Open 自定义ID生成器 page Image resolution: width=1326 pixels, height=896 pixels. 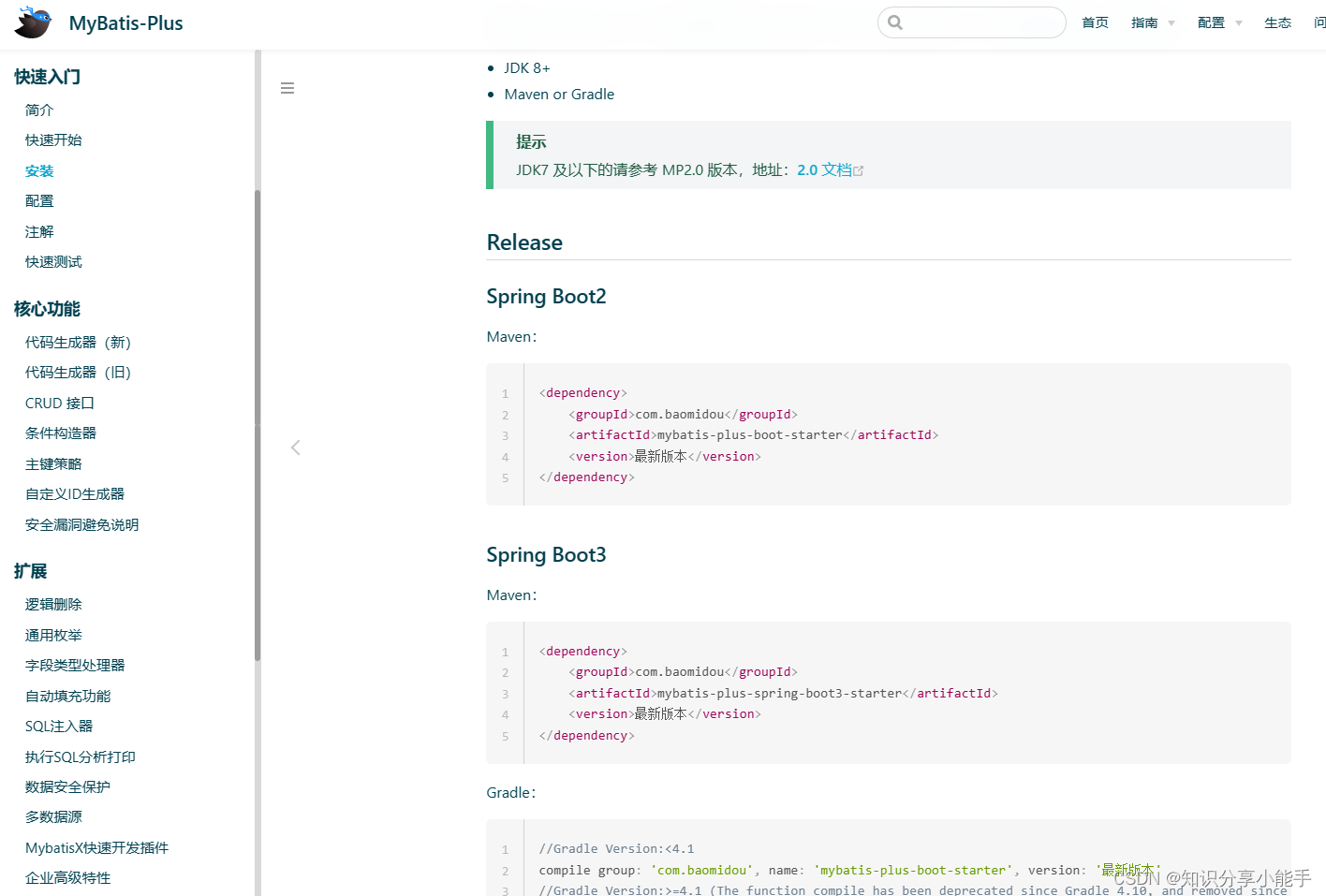(x=75, y=494)
